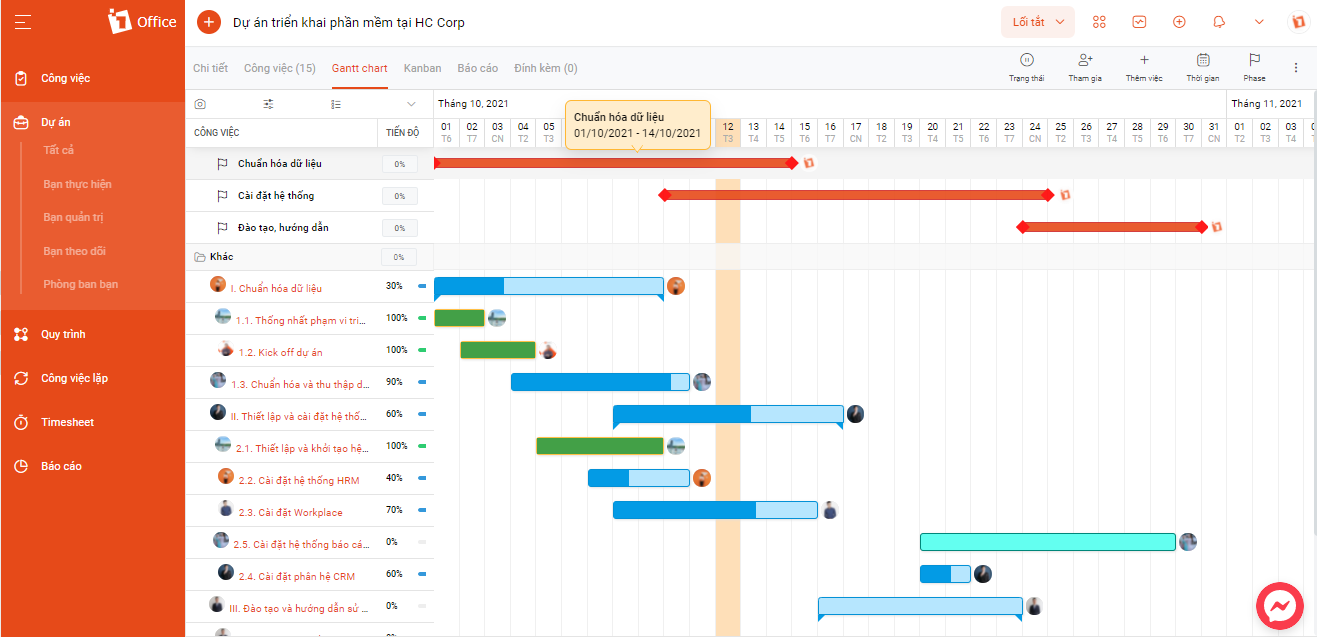Click the Trạng thái pause icon
Viewport: 1317px width, 637px height.
1026,60
